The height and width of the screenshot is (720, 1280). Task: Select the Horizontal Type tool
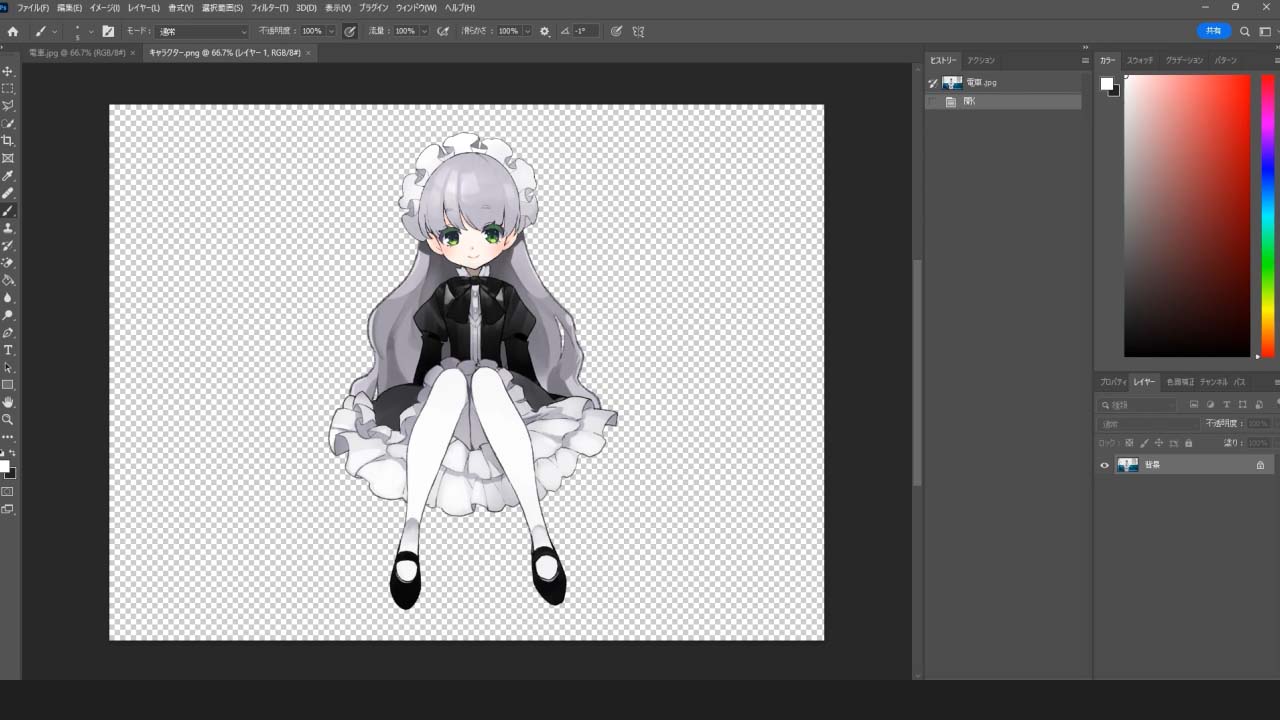pyautogui.click(x=8, y=350)
